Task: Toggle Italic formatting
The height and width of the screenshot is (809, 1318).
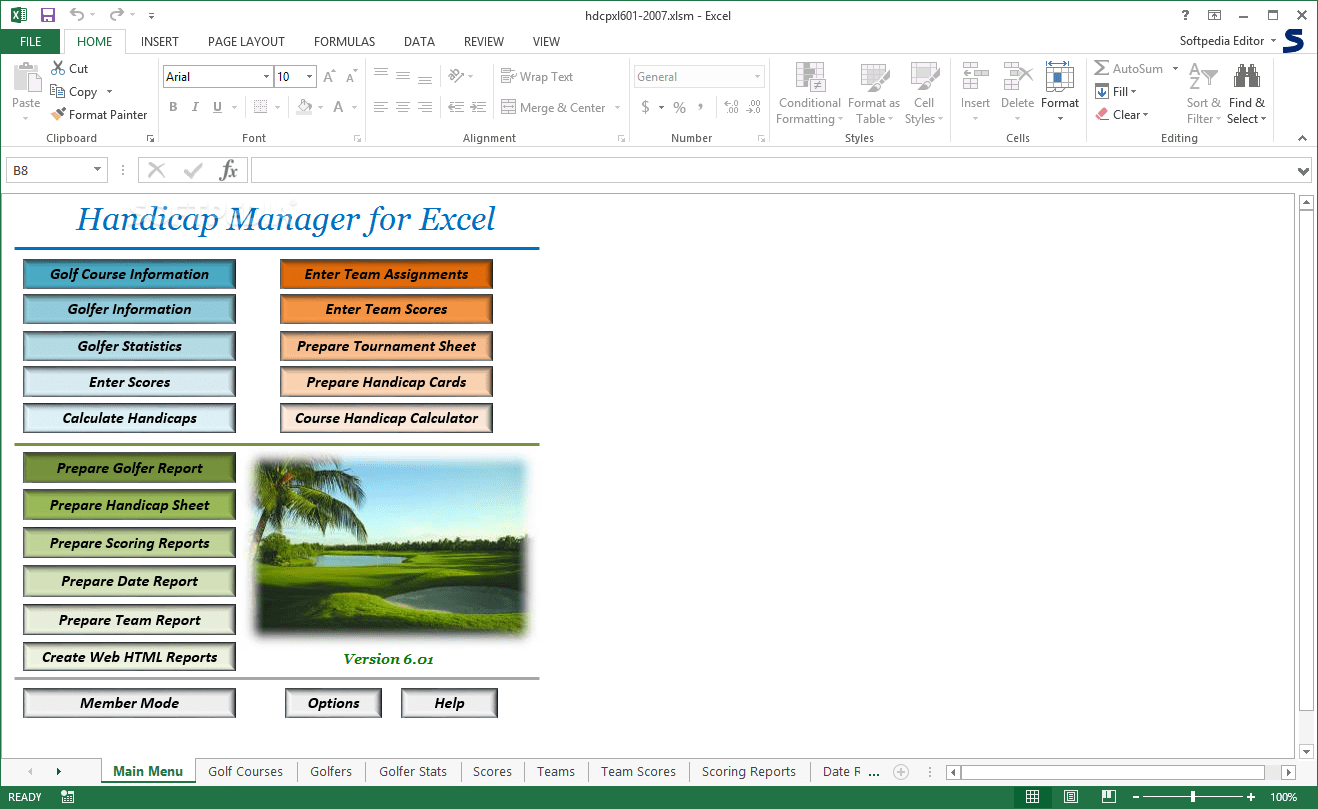Action: click(x=195, y=107)
